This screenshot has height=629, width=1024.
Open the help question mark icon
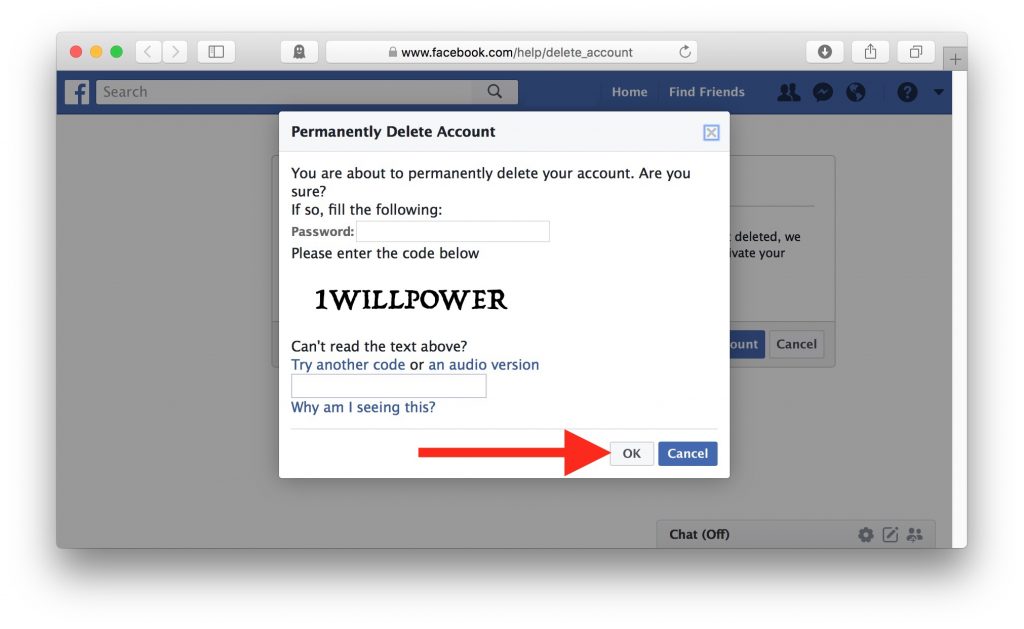(907, 92)
